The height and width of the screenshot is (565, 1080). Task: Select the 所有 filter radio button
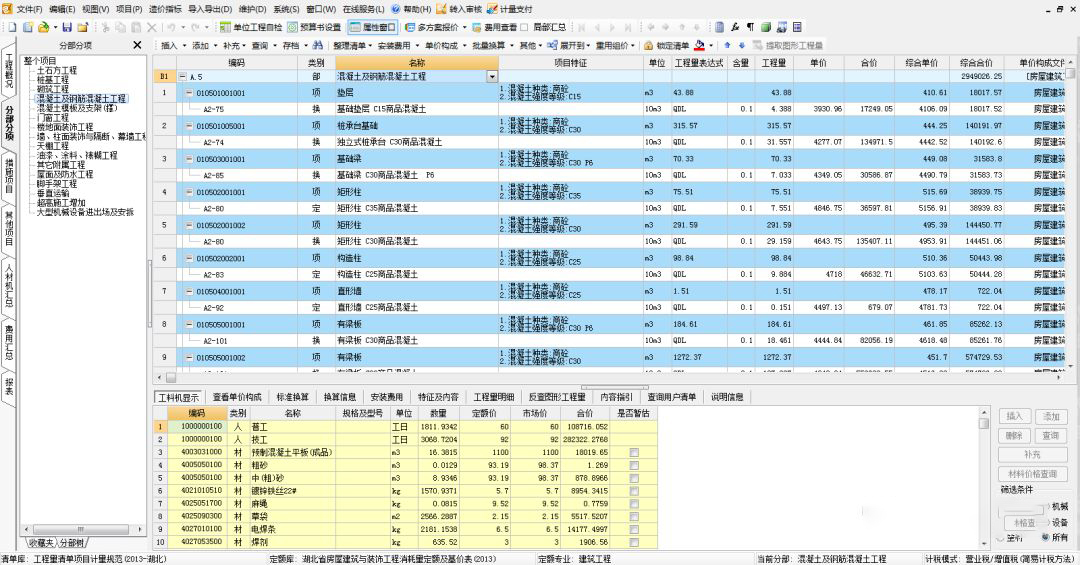(x=1047, y=538)
